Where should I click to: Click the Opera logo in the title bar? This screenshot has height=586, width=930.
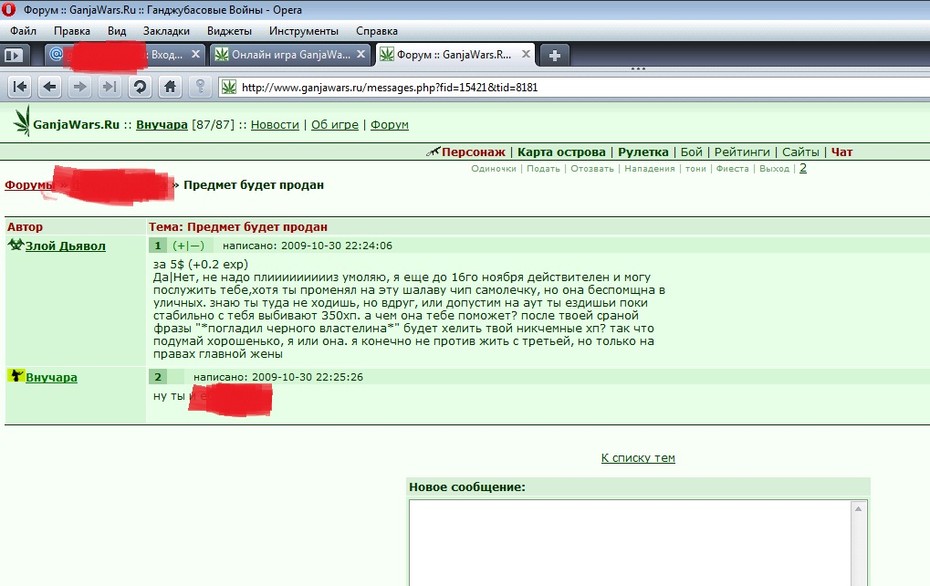tap(8, 9)
